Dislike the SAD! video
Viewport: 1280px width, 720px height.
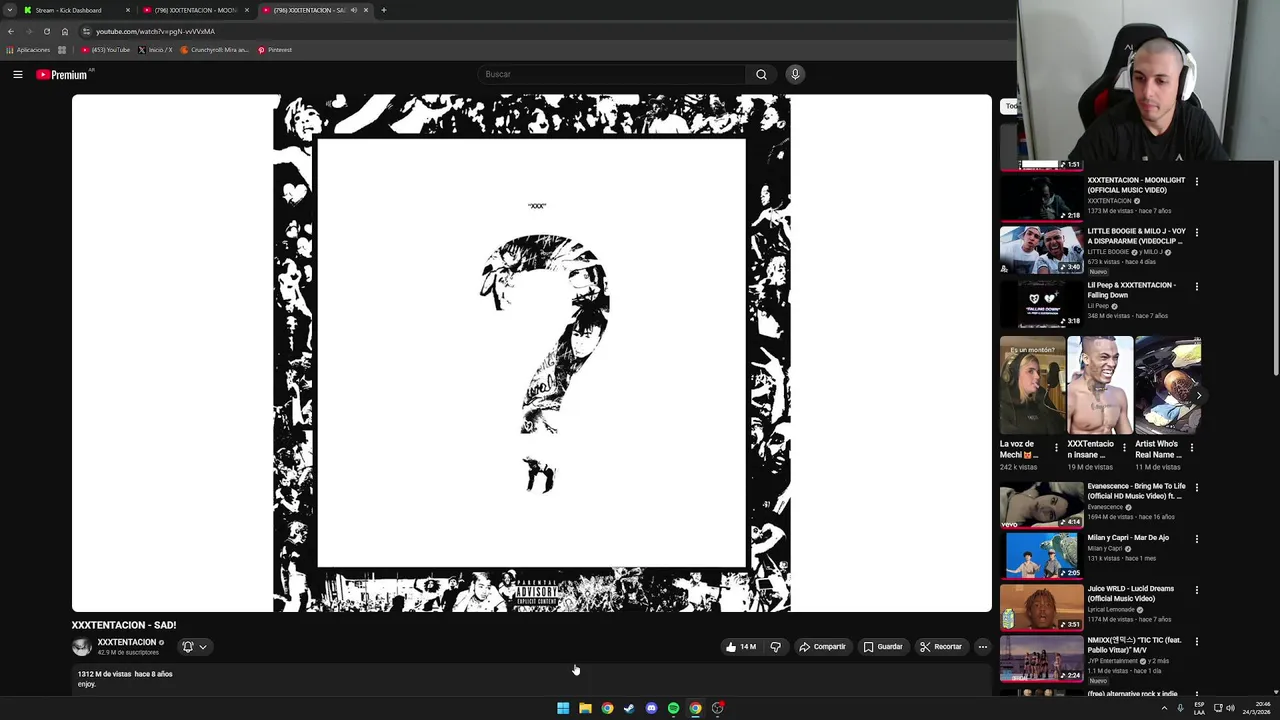pos(775,647)
